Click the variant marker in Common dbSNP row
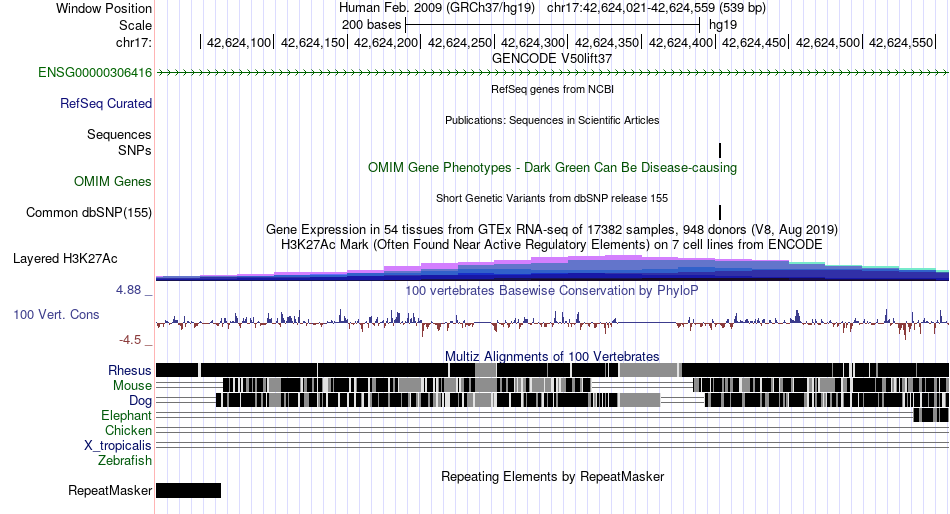This screenshot has height=514, width=950. pos(720,212)
